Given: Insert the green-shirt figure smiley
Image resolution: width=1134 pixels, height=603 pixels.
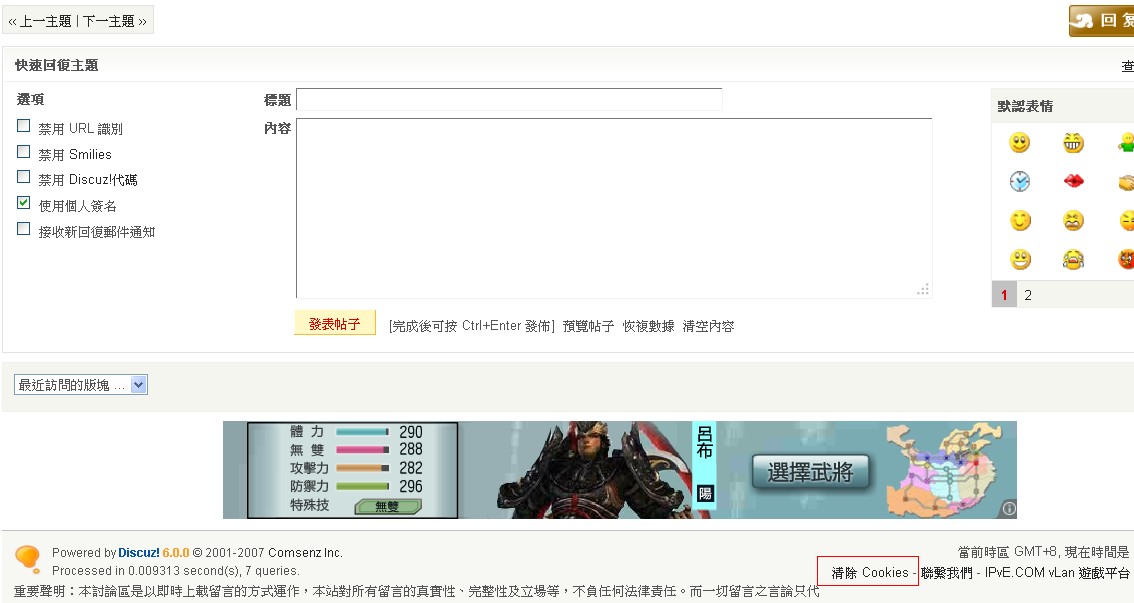Looking at the screenshot, I should (1126, 142).
